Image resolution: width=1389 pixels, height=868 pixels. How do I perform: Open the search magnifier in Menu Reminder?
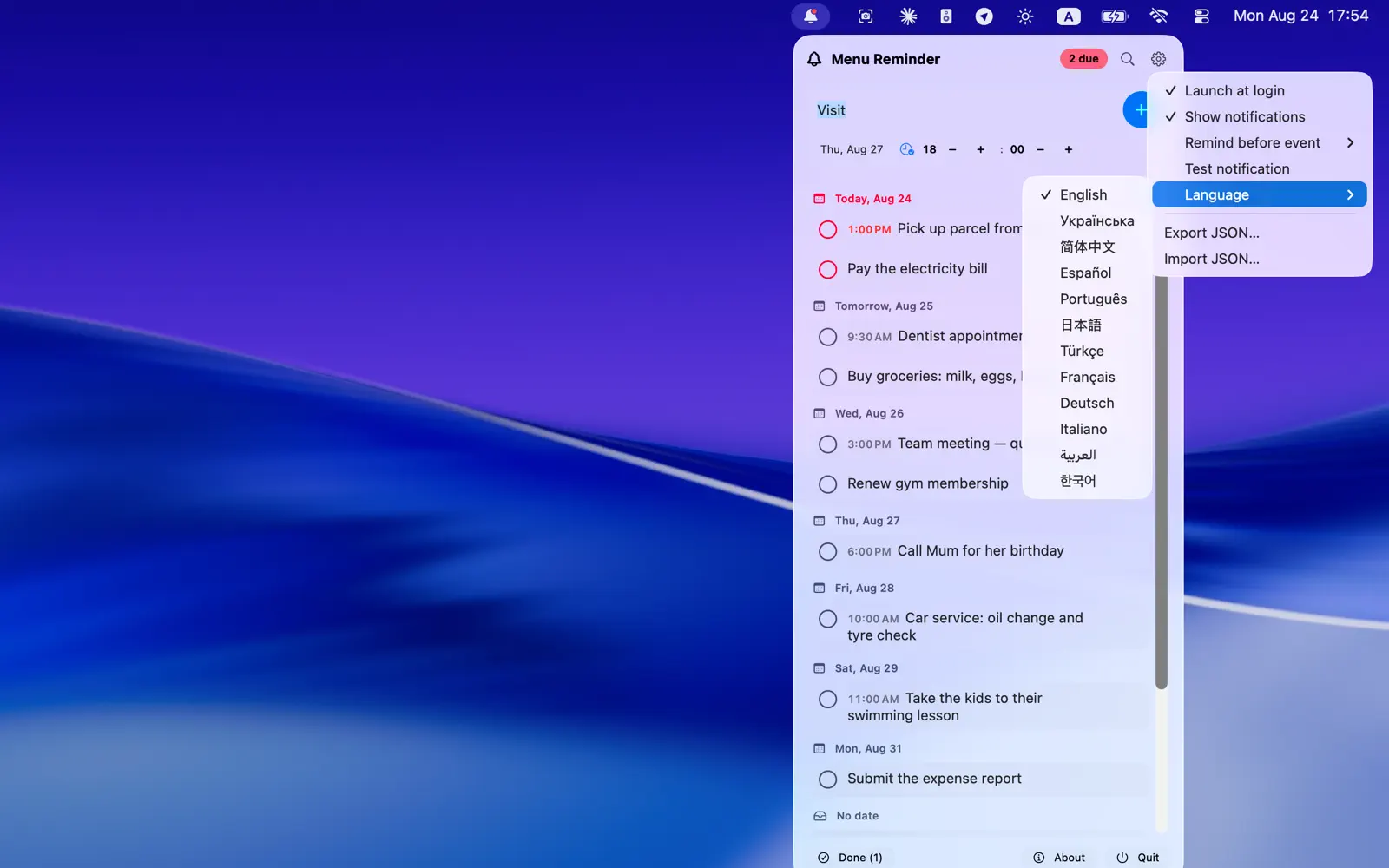click(x=1127, y=59)
